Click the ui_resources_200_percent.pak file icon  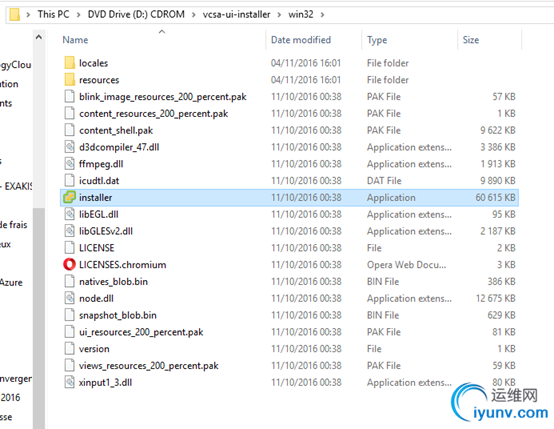[70, 332]
